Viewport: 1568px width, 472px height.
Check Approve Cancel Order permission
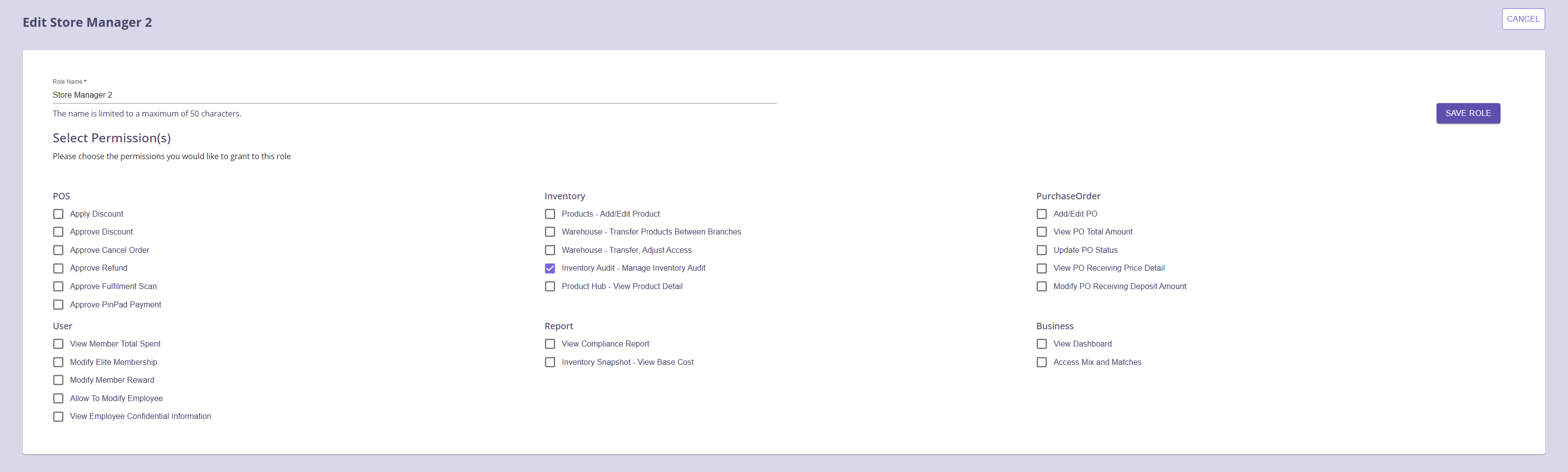(59, 250)
